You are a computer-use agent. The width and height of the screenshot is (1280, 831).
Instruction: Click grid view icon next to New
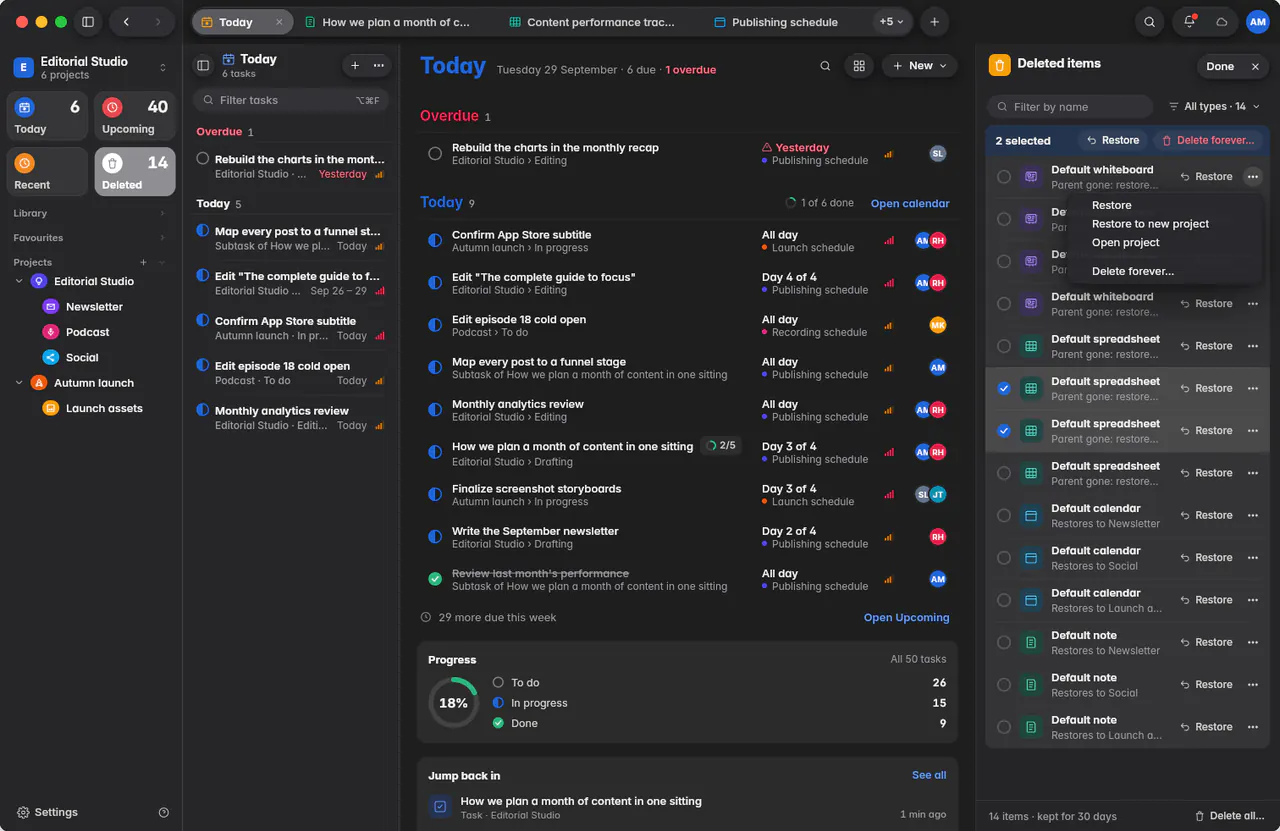[x=858, y=66]
